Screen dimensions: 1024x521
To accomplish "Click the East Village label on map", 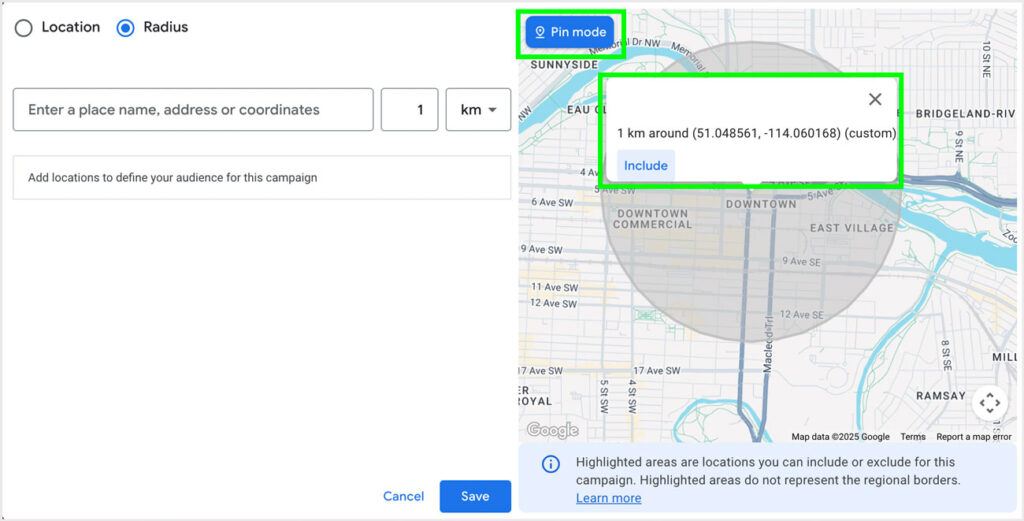I will (x=852, y=228).
